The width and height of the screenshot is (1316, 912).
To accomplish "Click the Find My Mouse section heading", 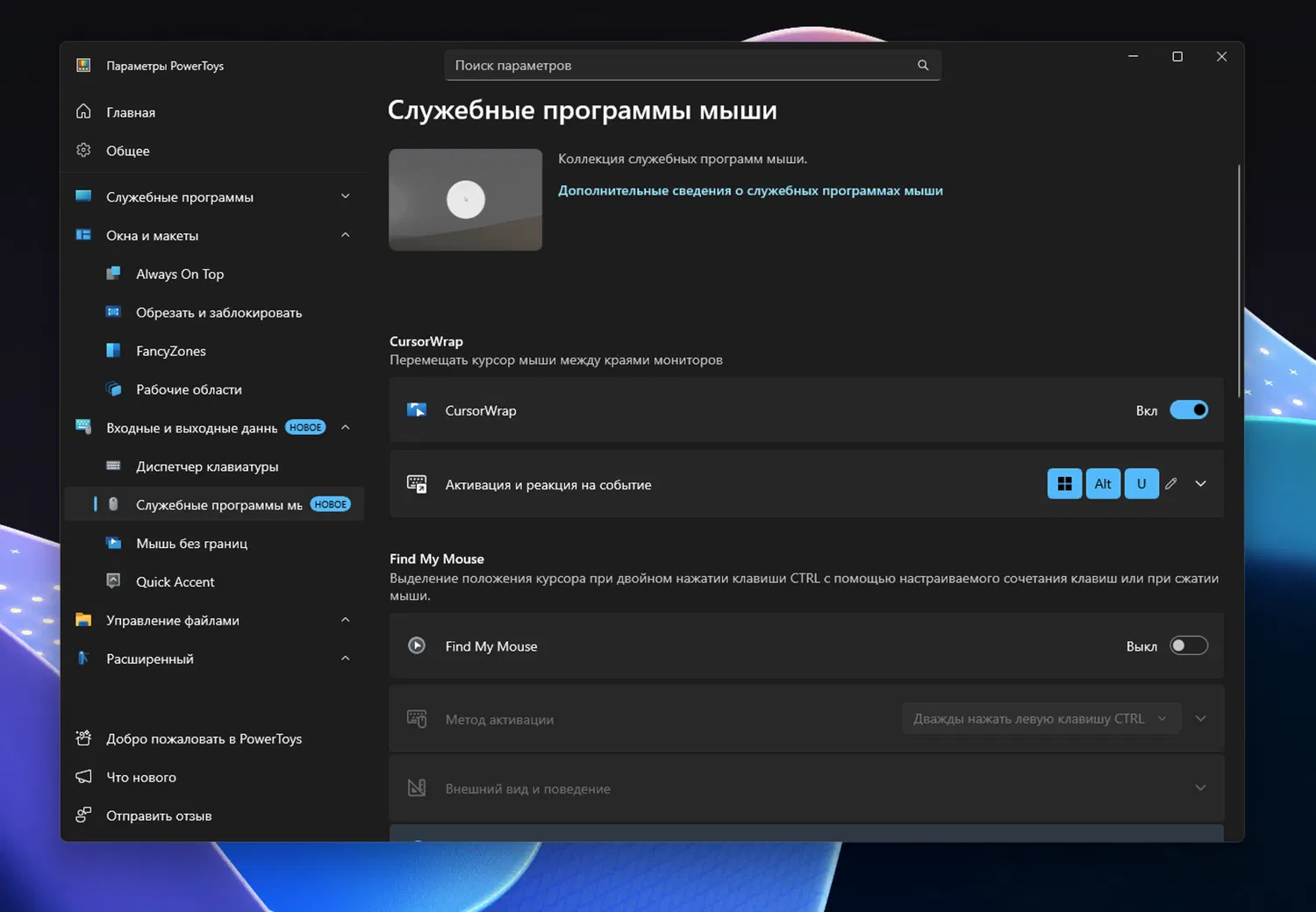I will 437,559.
